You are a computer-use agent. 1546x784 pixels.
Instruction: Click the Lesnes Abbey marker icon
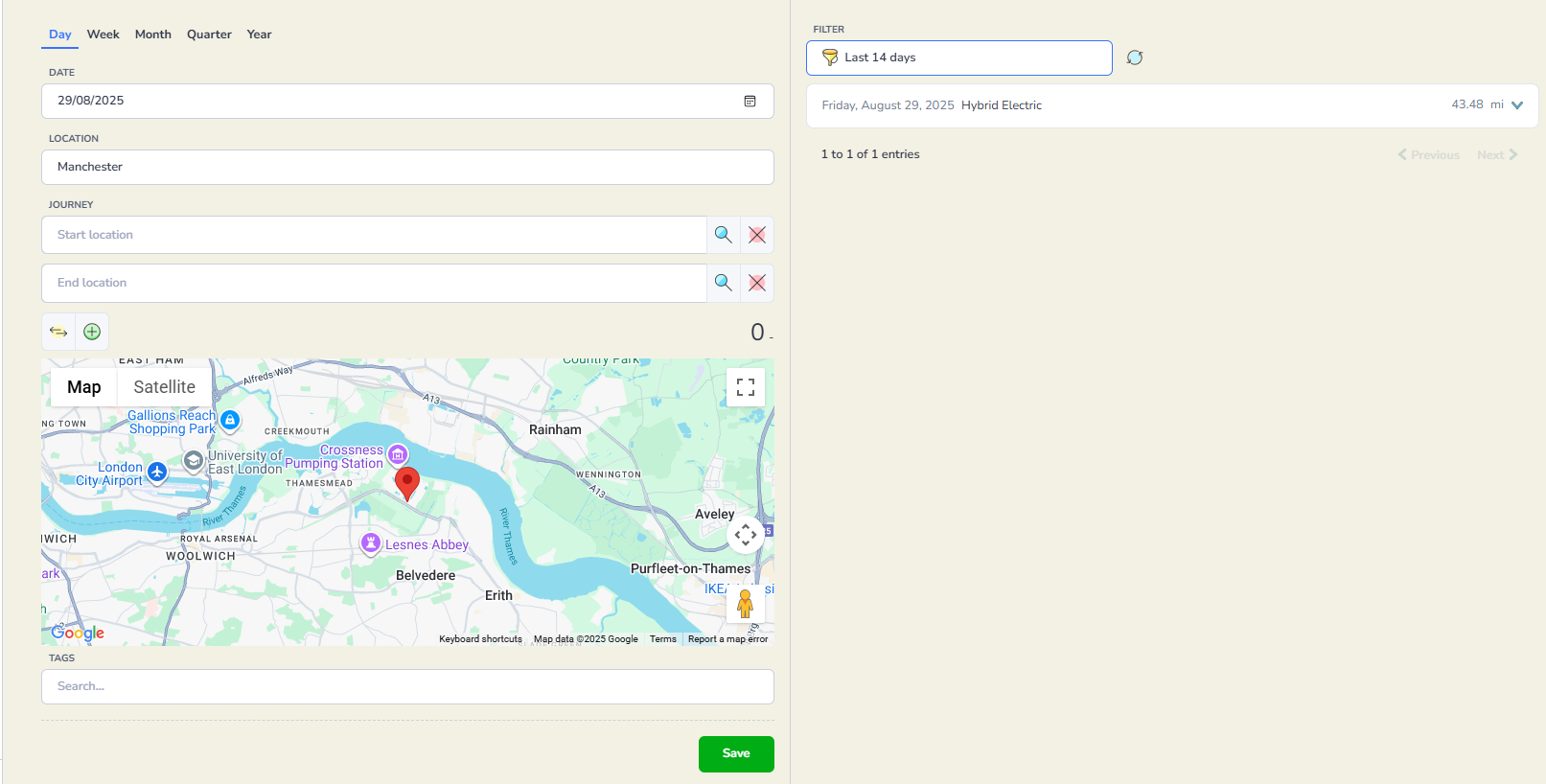click(x=371, y=542)
